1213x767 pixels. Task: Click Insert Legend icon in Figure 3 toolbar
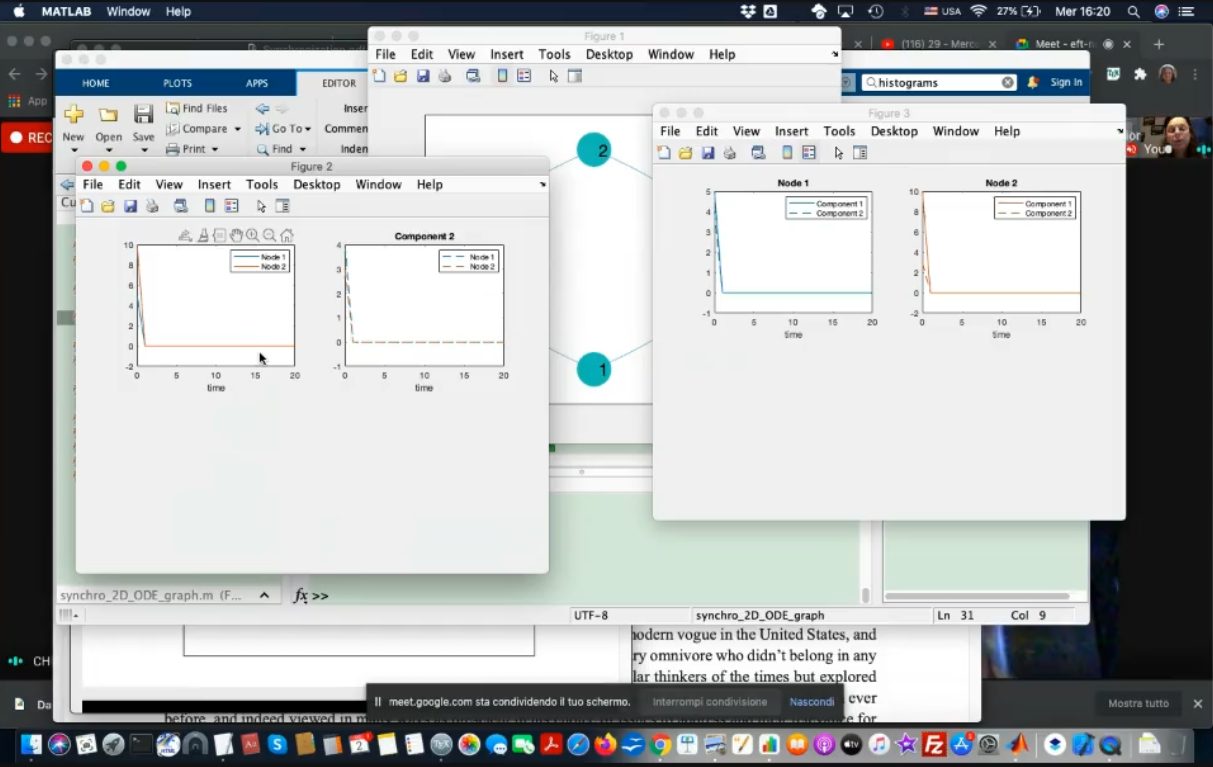coord(809,153)
